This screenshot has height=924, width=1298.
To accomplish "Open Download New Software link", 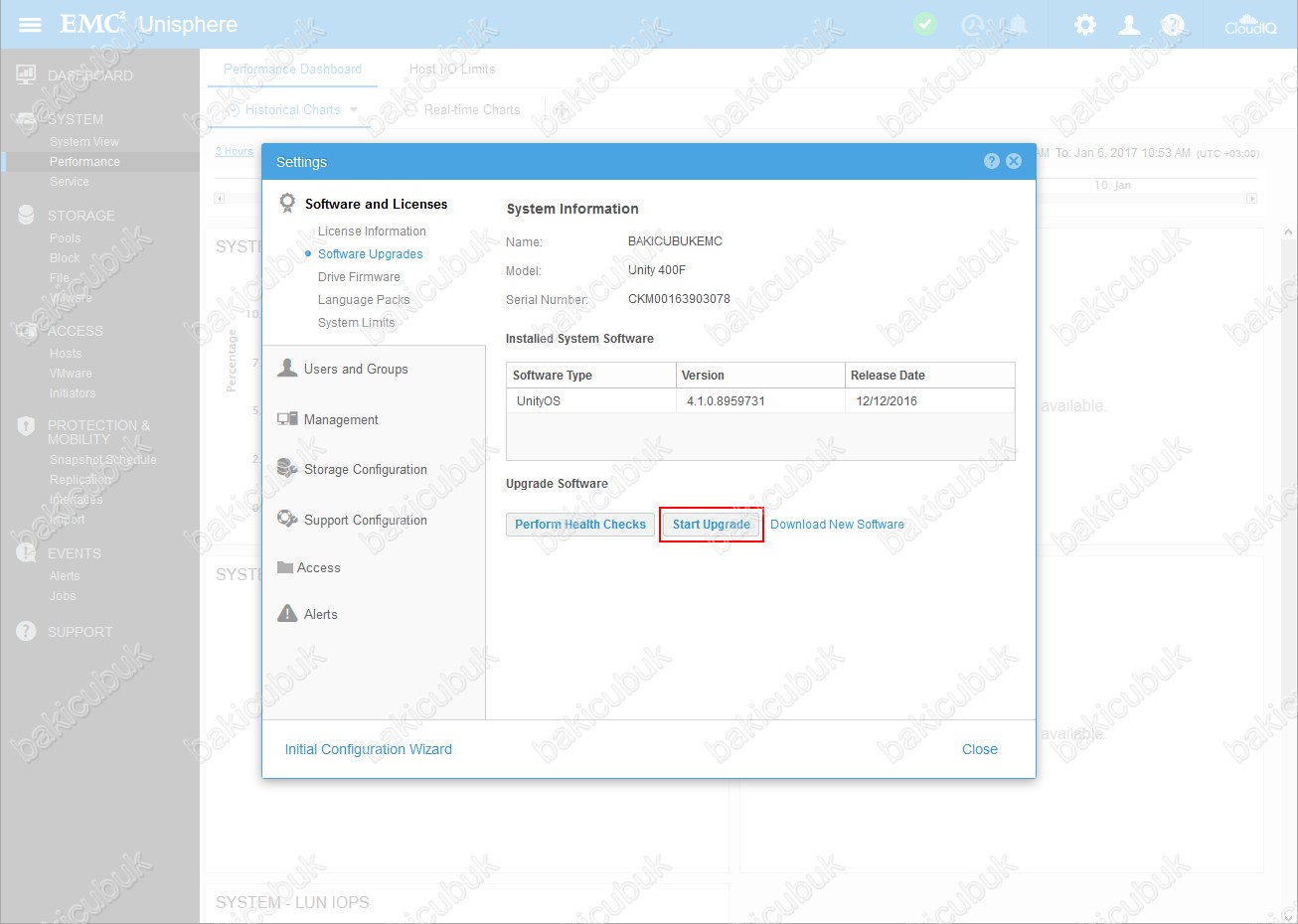I will pos(837,525).
